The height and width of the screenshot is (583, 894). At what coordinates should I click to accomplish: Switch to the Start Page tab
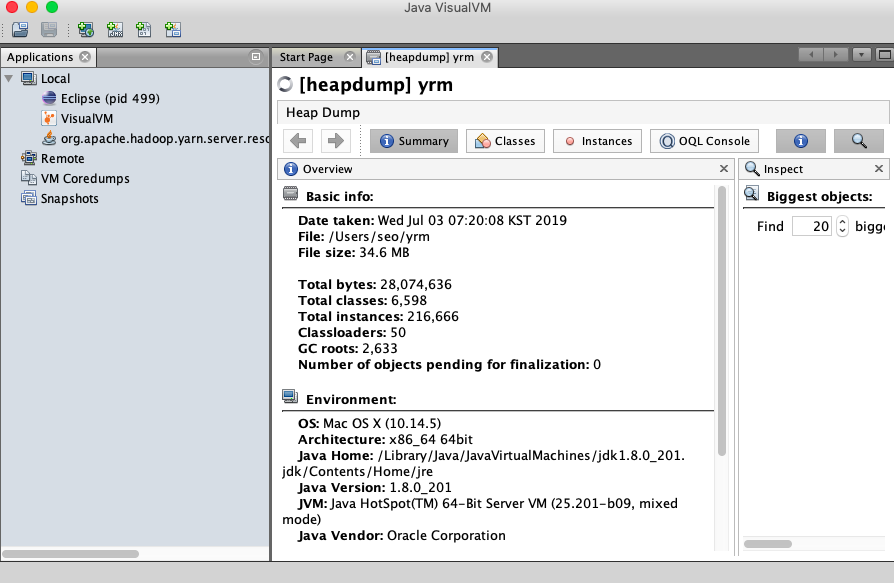(x=306, y=57)
